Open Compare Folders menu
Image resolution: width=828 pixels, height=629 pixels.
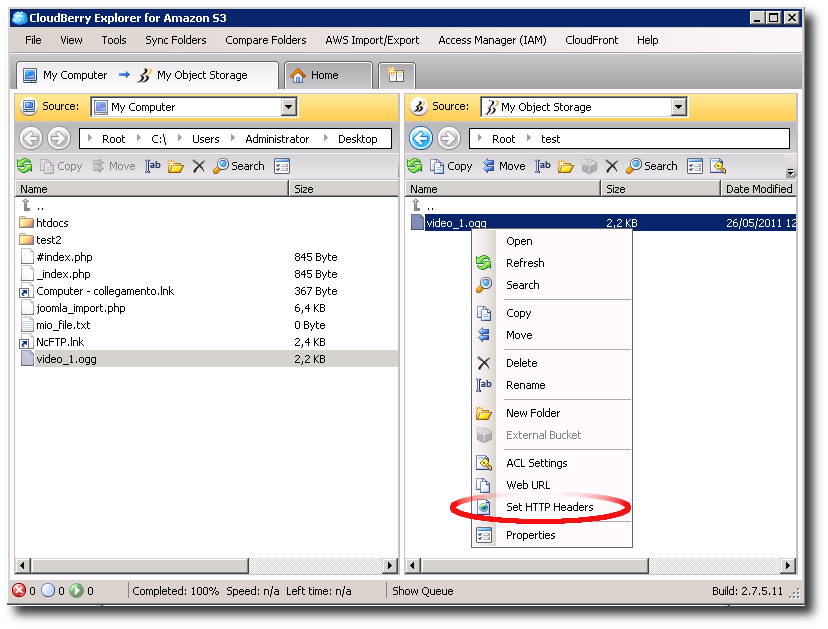pyautogui.click(x=266, y=40)
